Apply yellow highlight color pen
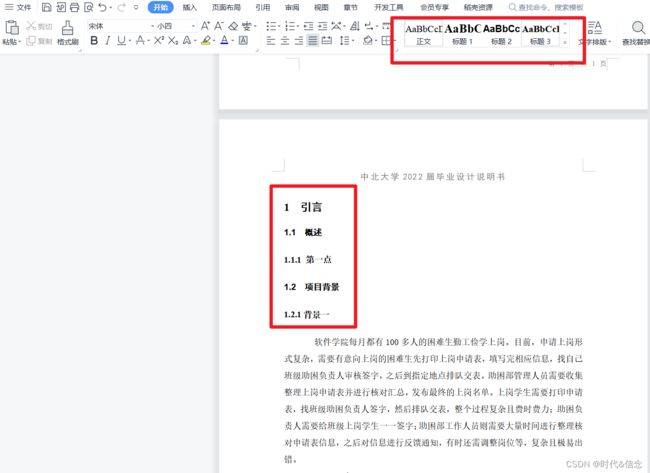Screen dimensions: 650x473 coord(206,40)
